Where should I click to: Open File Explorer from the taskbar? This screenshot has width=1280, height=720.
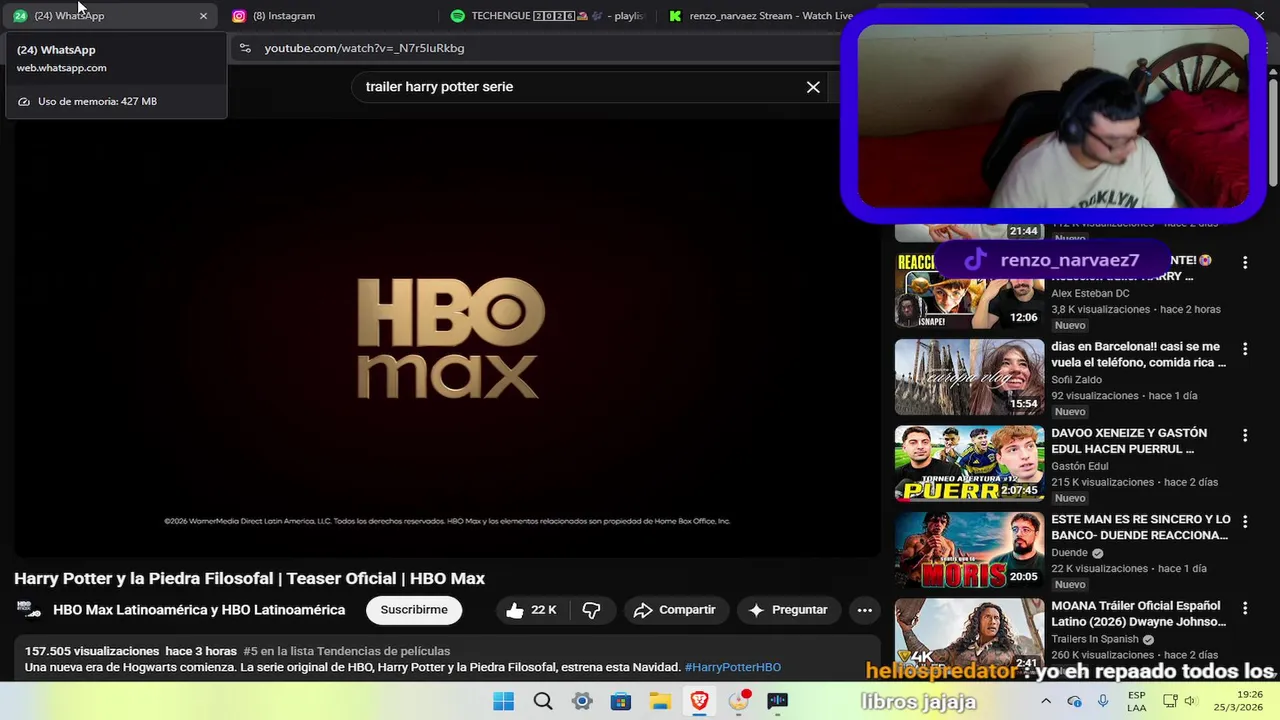[x=660, y=701]
